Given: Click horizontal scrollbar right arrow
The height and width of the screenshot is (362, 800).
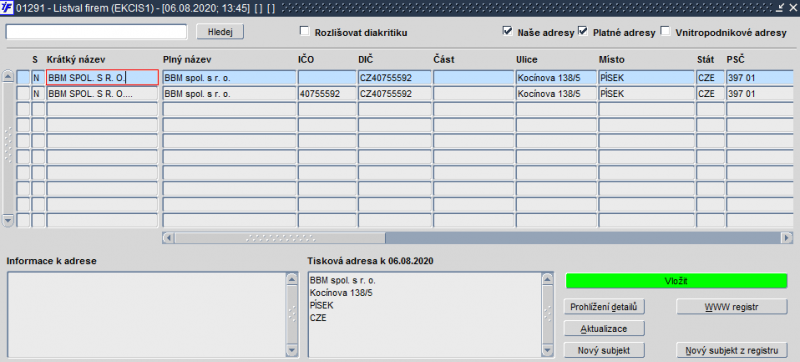Looking at the screenshot, I should point(787,238).
